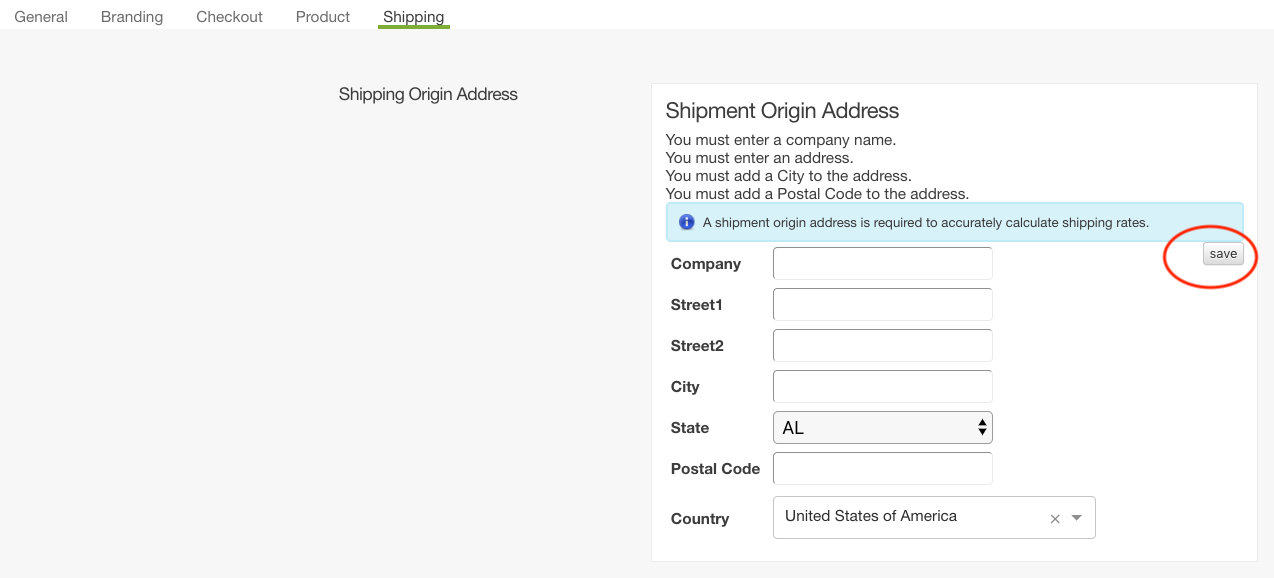This screenshot has width=1274, height=578.
Task: Open the Branding tab
Action: (132, 17)
